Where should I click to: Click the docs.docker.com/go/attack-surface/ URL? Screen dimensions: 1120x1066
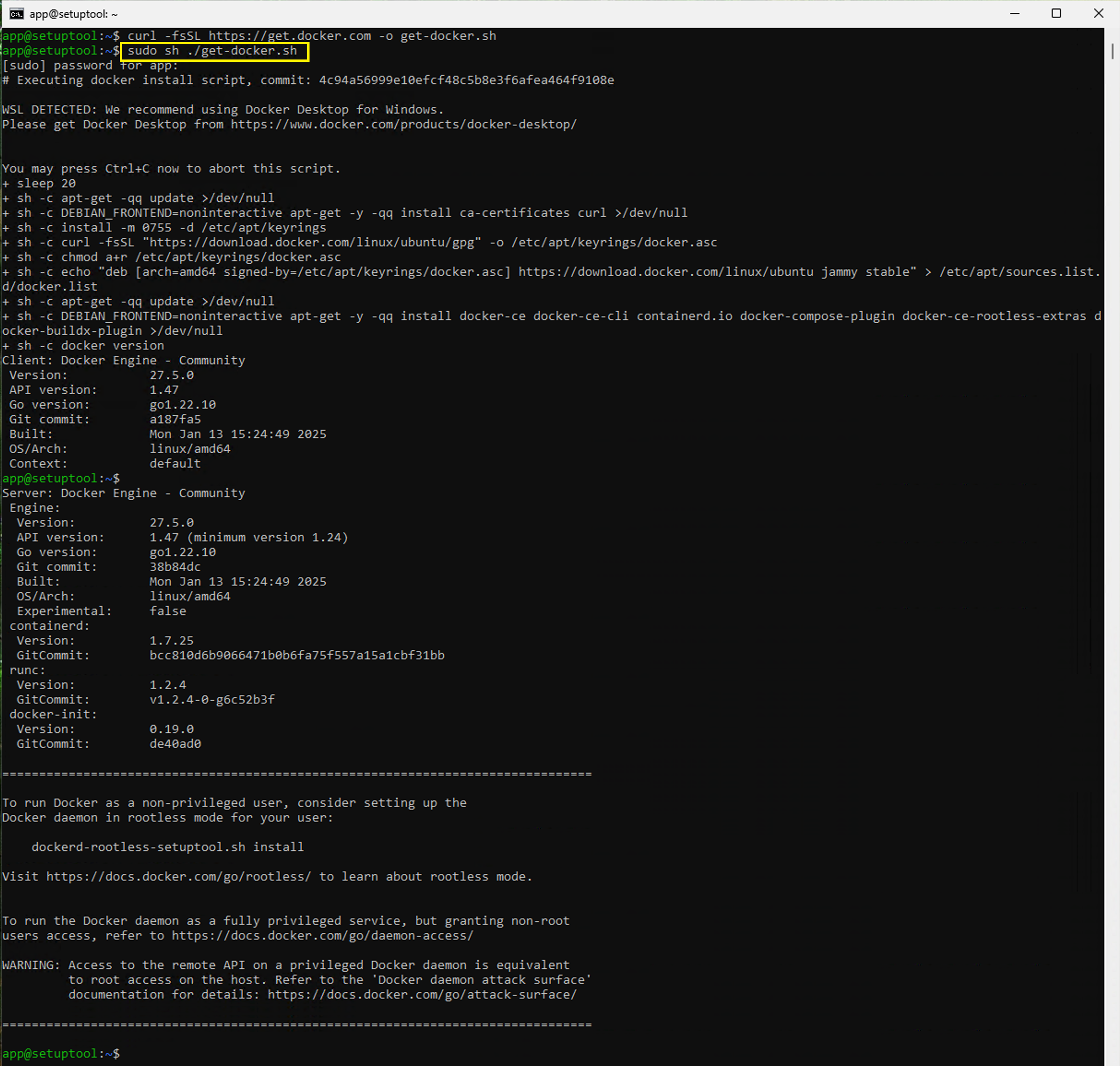coord(423,995)
